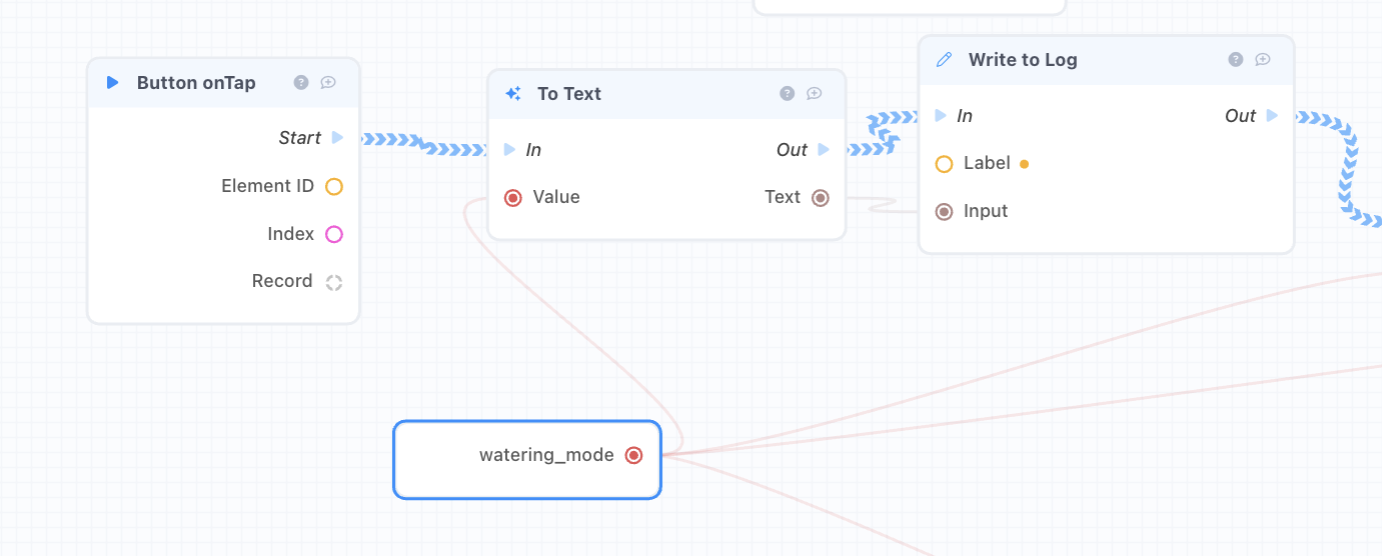Select the watering_mode variable node
Screen dimensions: 1382x556
pyautogui.click(x=527, y=459)
